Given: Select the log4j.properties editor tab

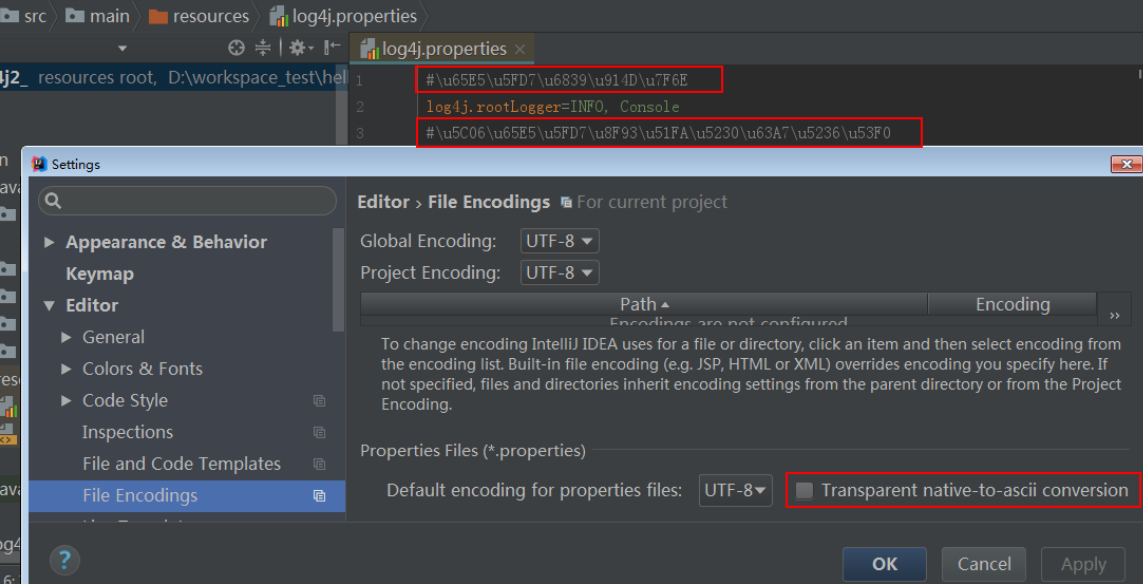Looking at the screenshot, I should [442, 50].
